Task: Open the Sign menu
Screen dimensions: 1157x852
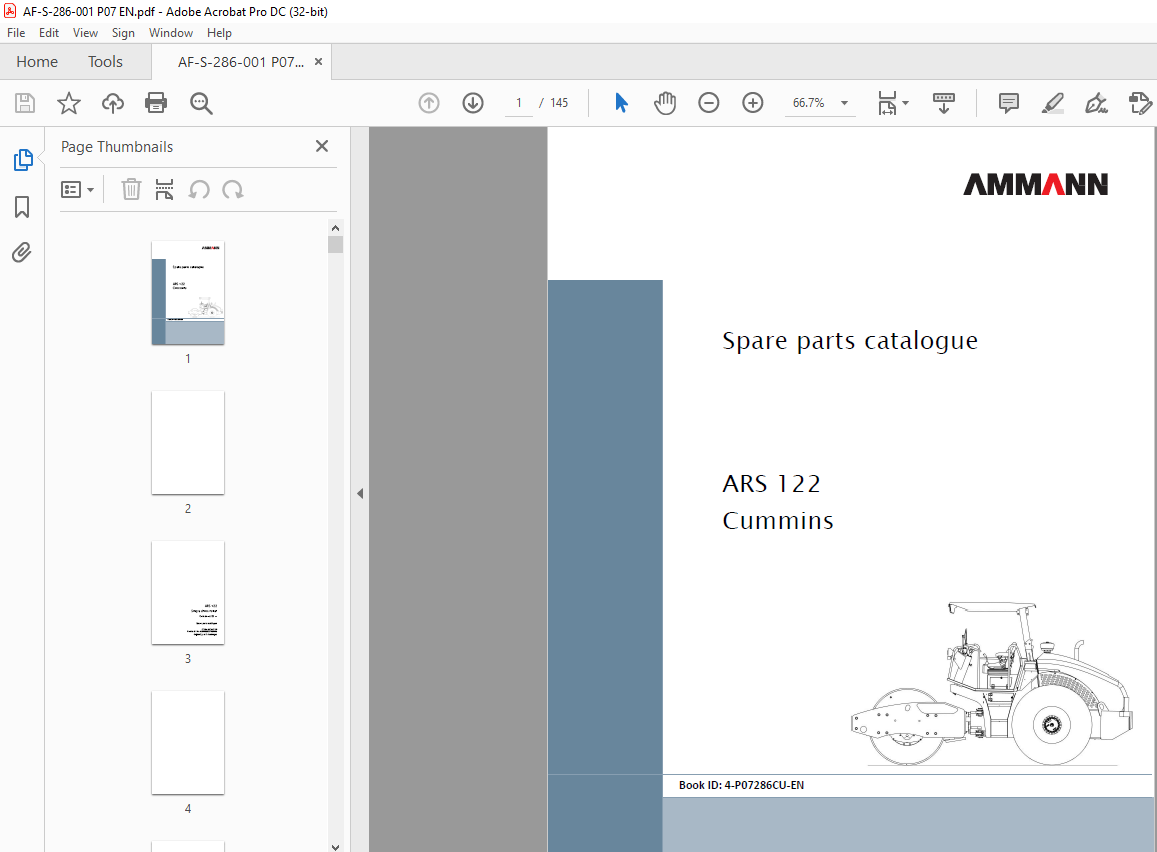Action: click(x=123, y=32)
